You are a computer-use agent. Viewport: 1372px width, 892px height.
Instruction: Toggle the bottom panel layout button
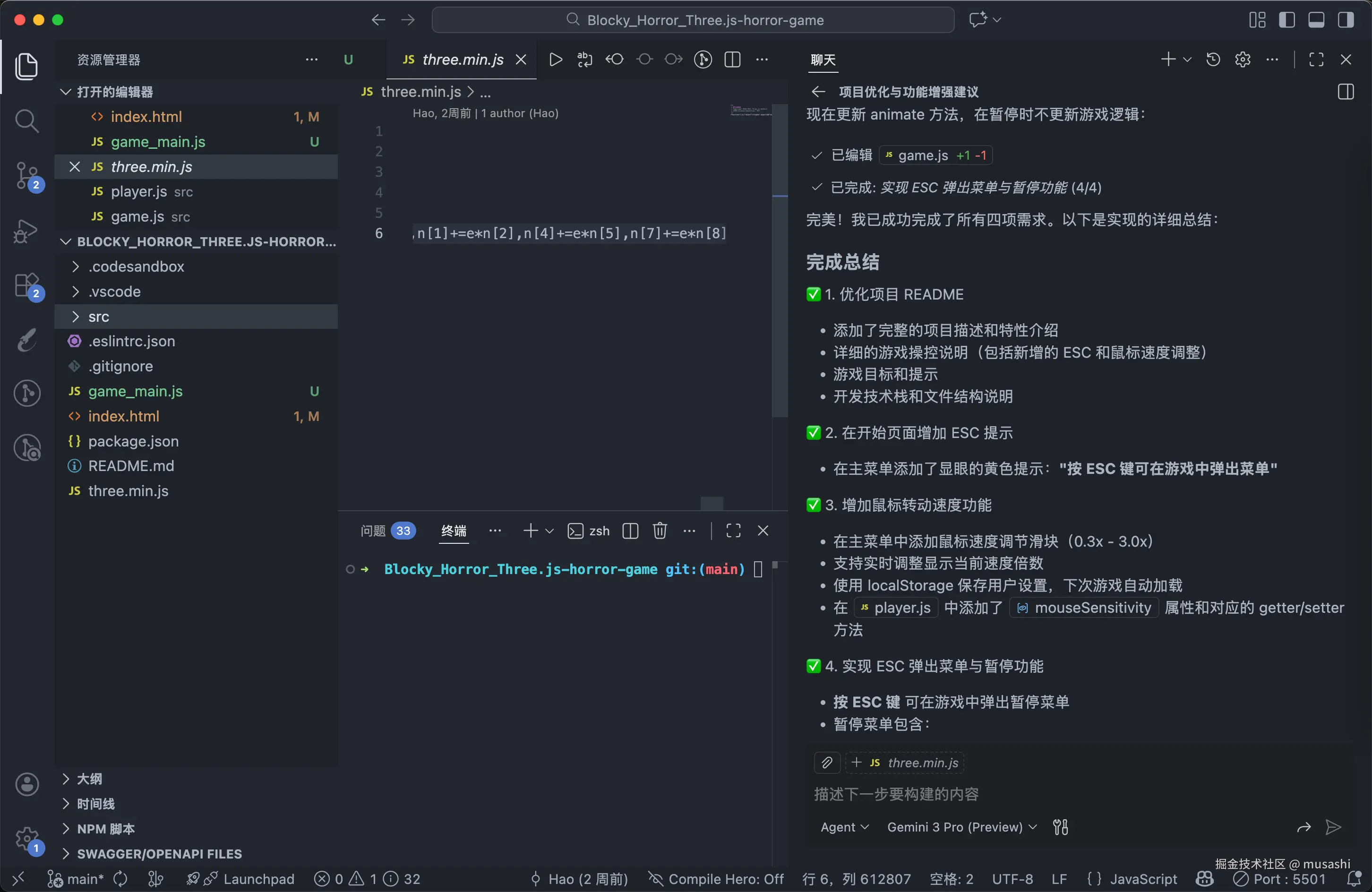click(1316, 20)
